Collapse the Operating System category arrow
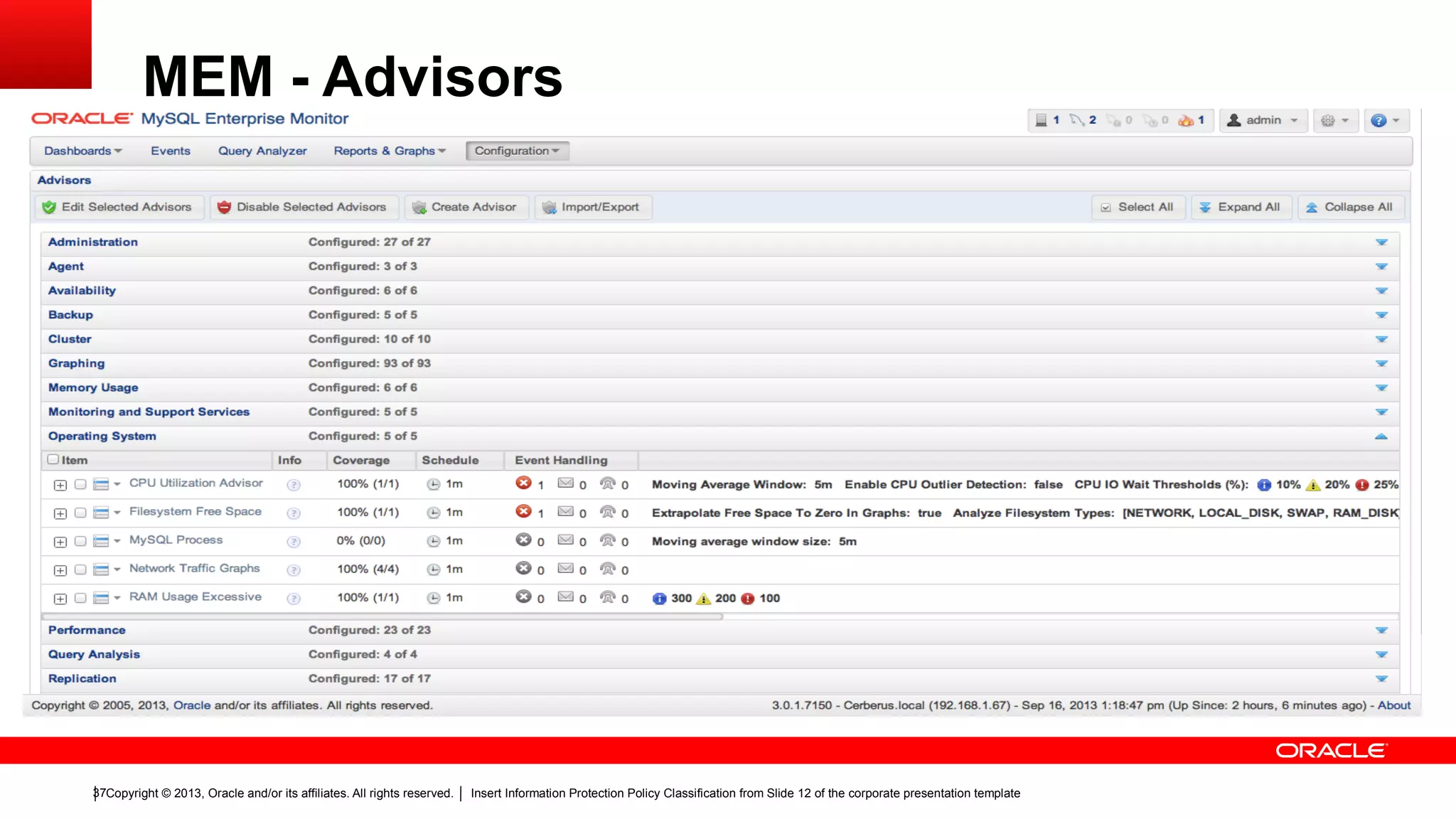The width and height of the screenshot is (1456, 819). [x=1381, y=437]
